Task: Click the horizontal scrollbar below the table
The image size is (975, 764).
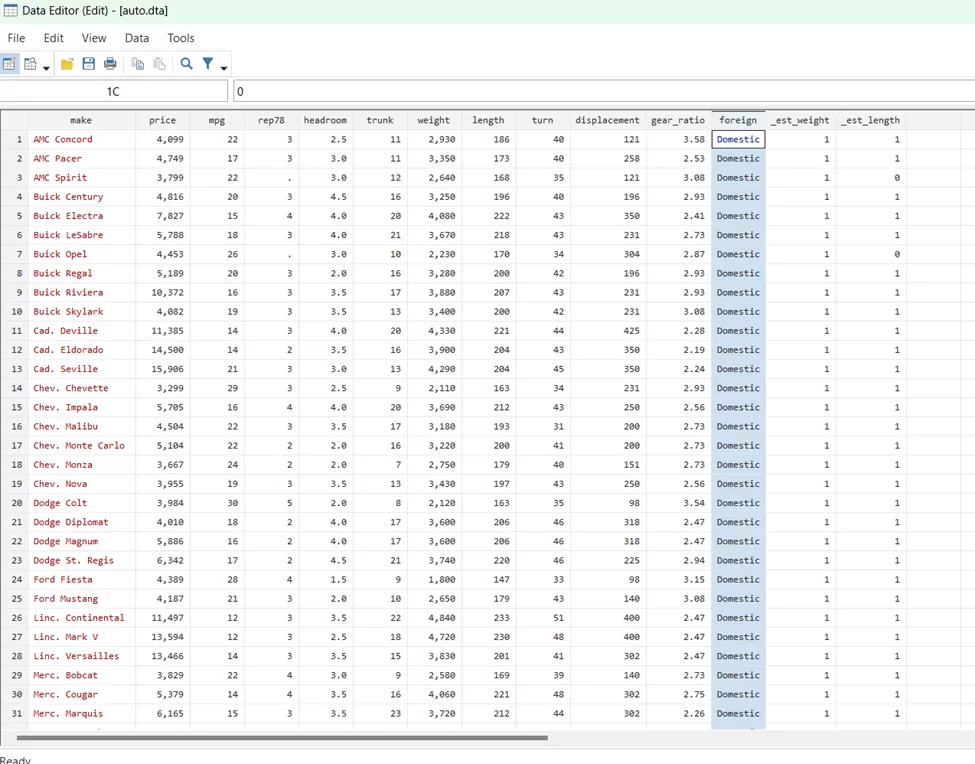Action: click(282, 738)
